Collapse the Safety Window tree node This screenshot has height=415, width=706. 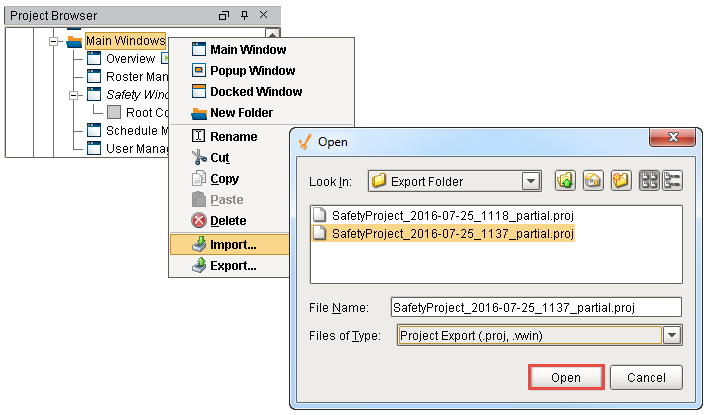click(74, 95)
